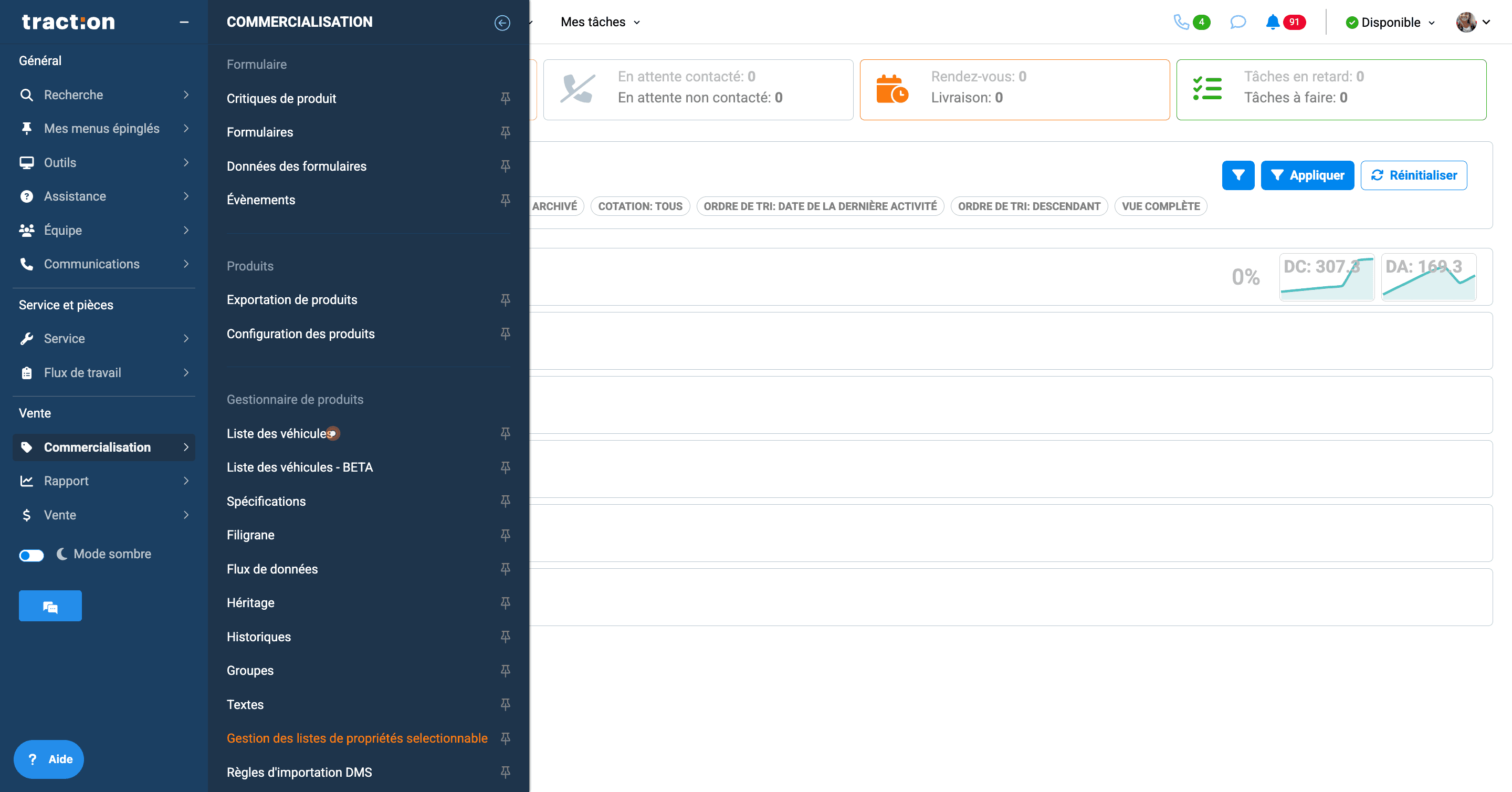Open Liste des véhicules - BETA
This screenshot has height=792, width=1512.
(299, 467)
